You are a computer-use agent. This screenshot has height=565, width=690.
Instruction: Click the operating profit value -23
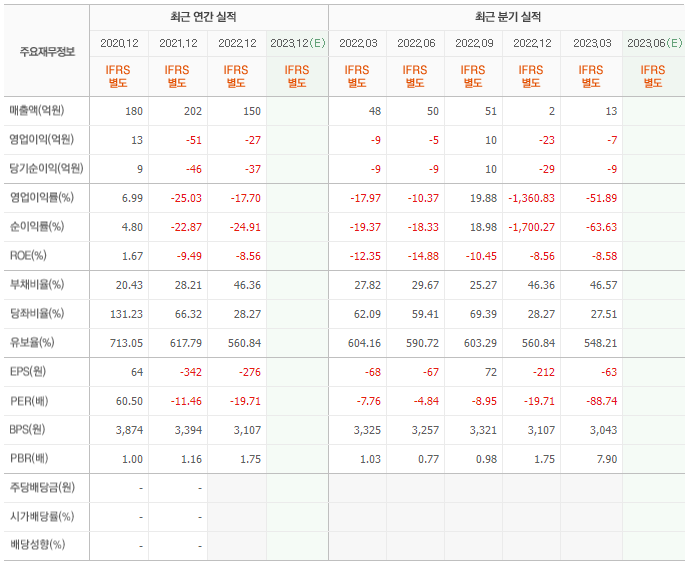point(547,140)
